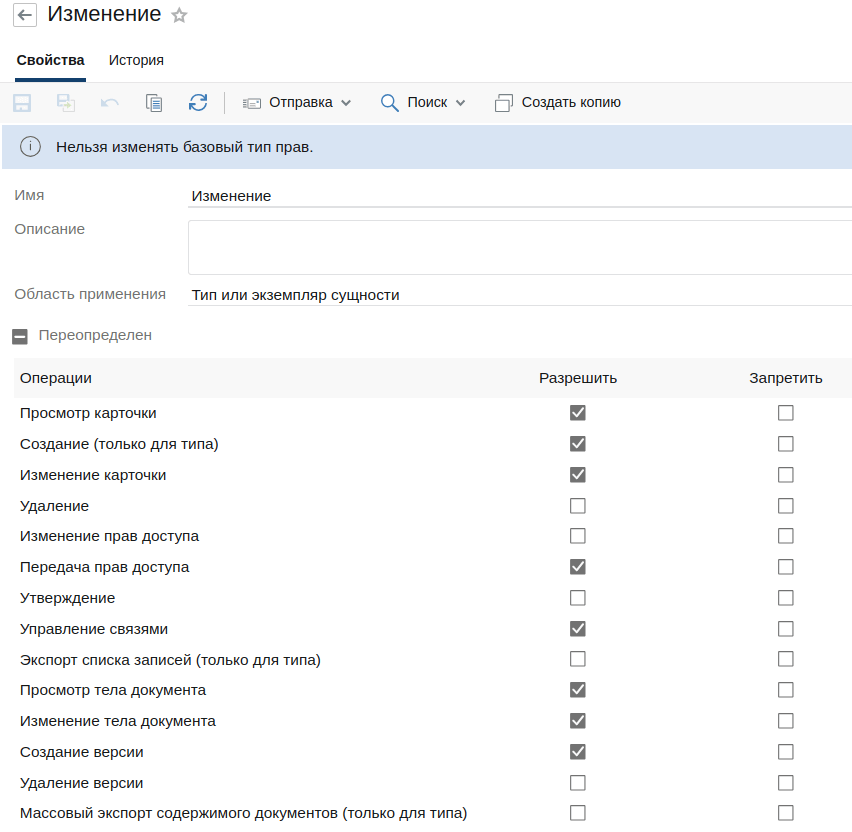This screenshot has height=832, width=852.
Task: Collapse the Переопределен section
Action: [20, 337]
